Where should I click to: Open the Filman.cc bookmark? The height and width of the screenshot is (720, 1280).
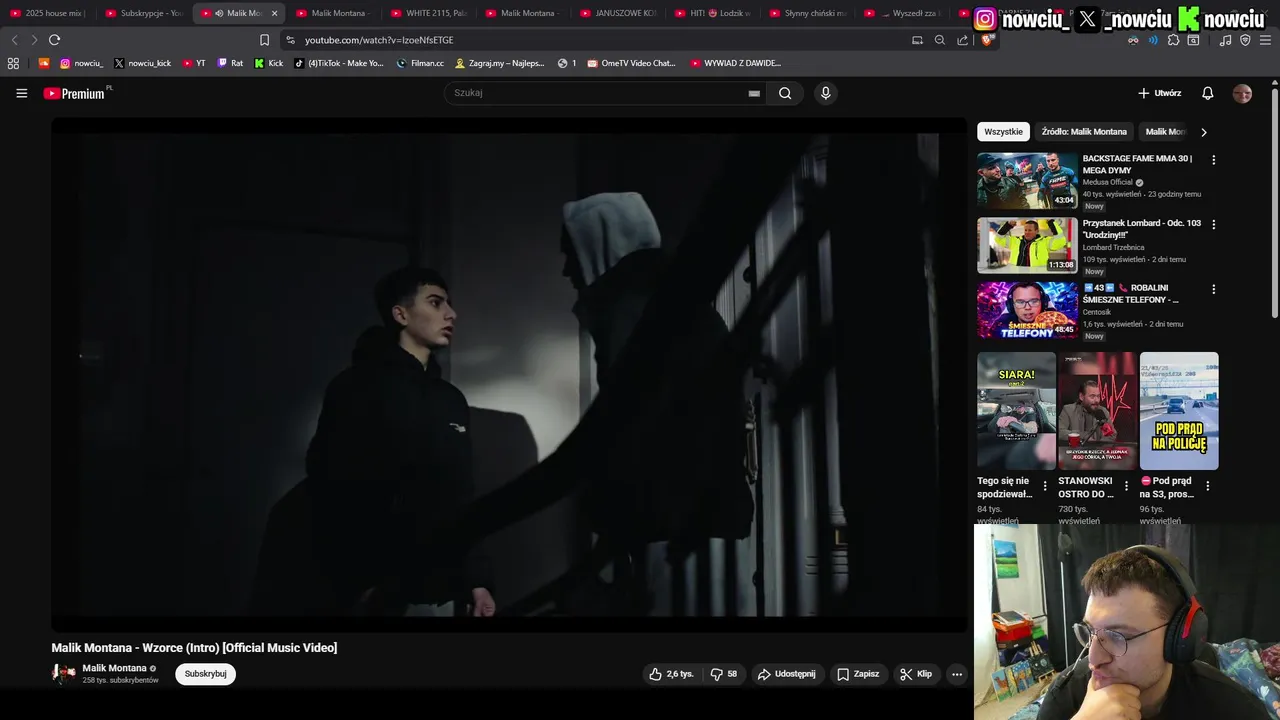pyautogui.click(x=420, y=63)
